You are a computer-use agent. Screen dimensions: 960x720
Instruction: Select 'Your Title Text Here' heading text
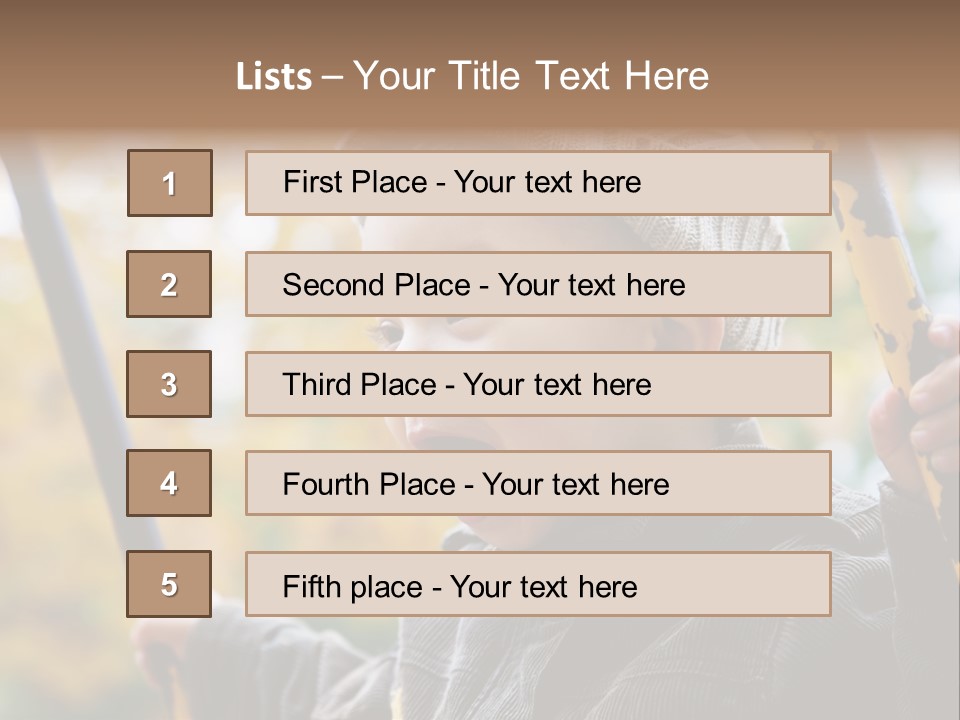pyautogui.click(x=531, y=76)
